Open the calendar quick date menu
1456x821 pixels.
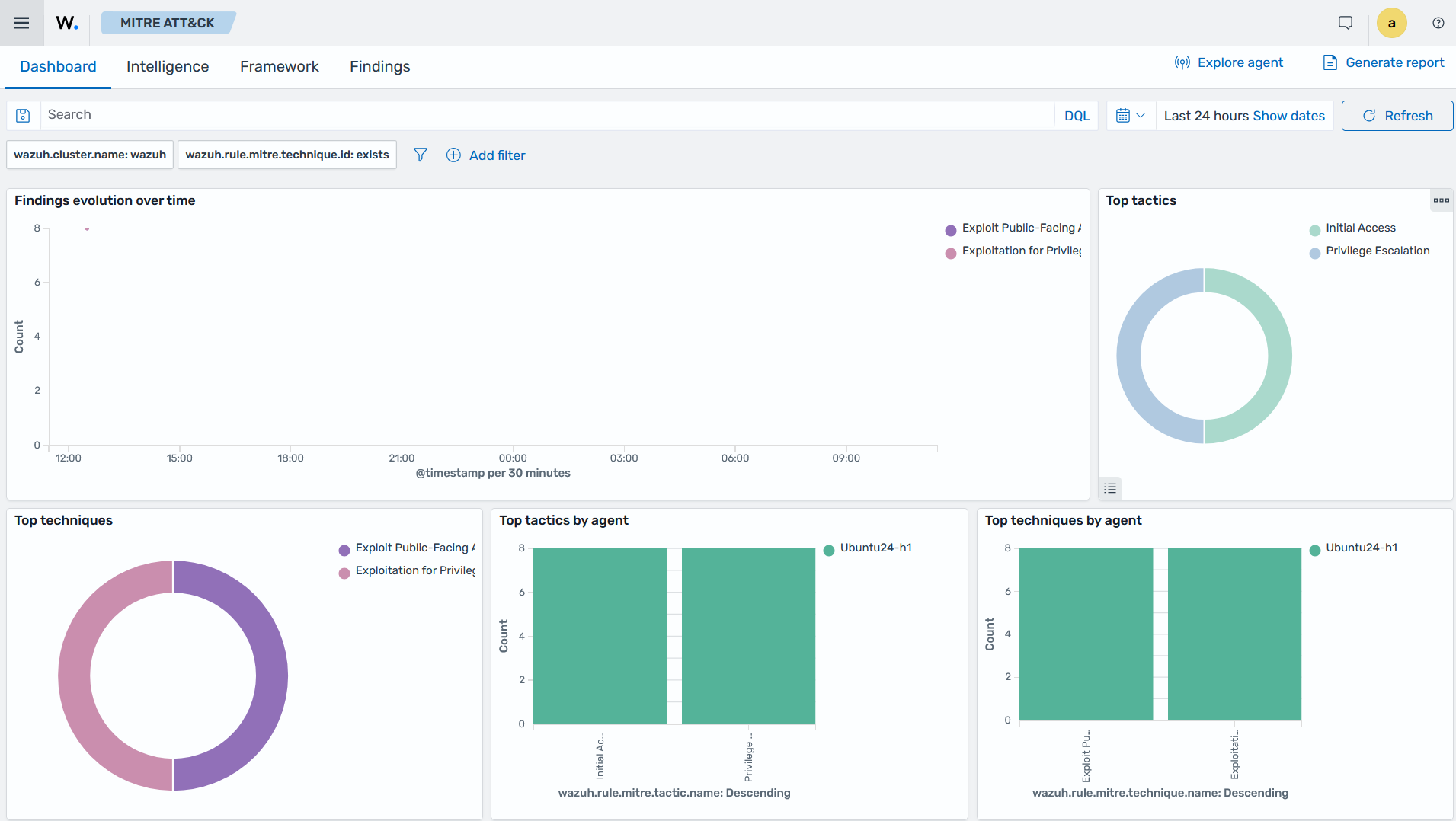1131,116
